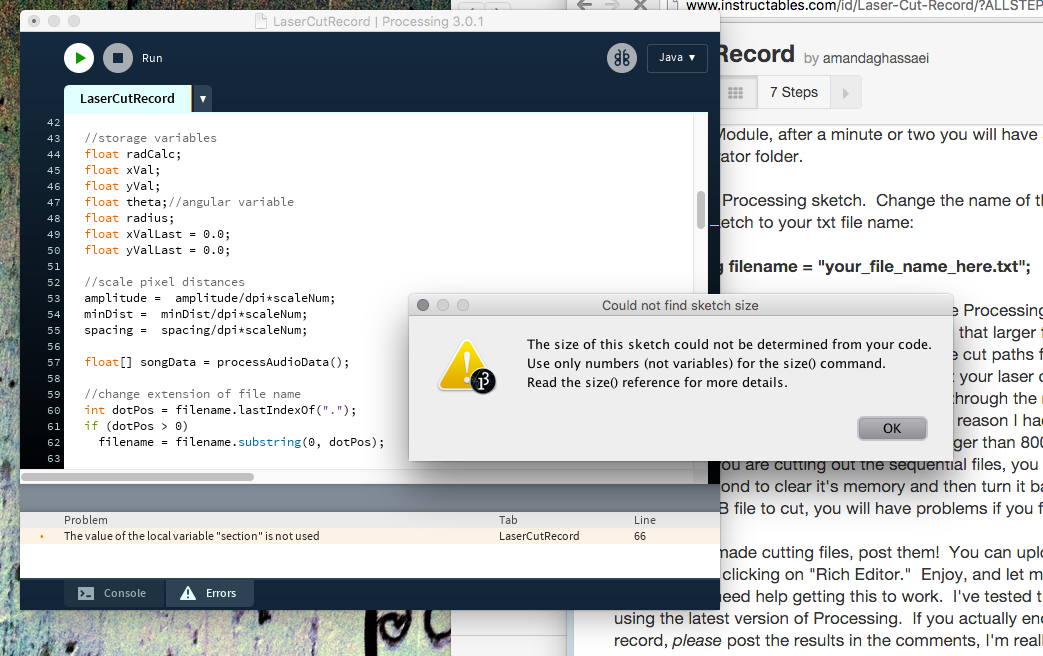
Task: Click OK in the sketch size dialog
Action: 892,428
